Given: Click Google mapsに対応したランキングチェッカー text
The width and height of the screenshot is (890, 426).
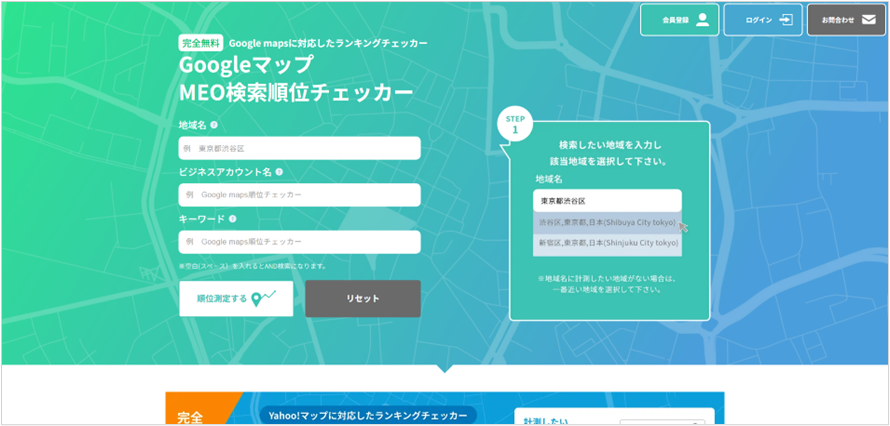Looking at the screenshot, I should (328, 43).
